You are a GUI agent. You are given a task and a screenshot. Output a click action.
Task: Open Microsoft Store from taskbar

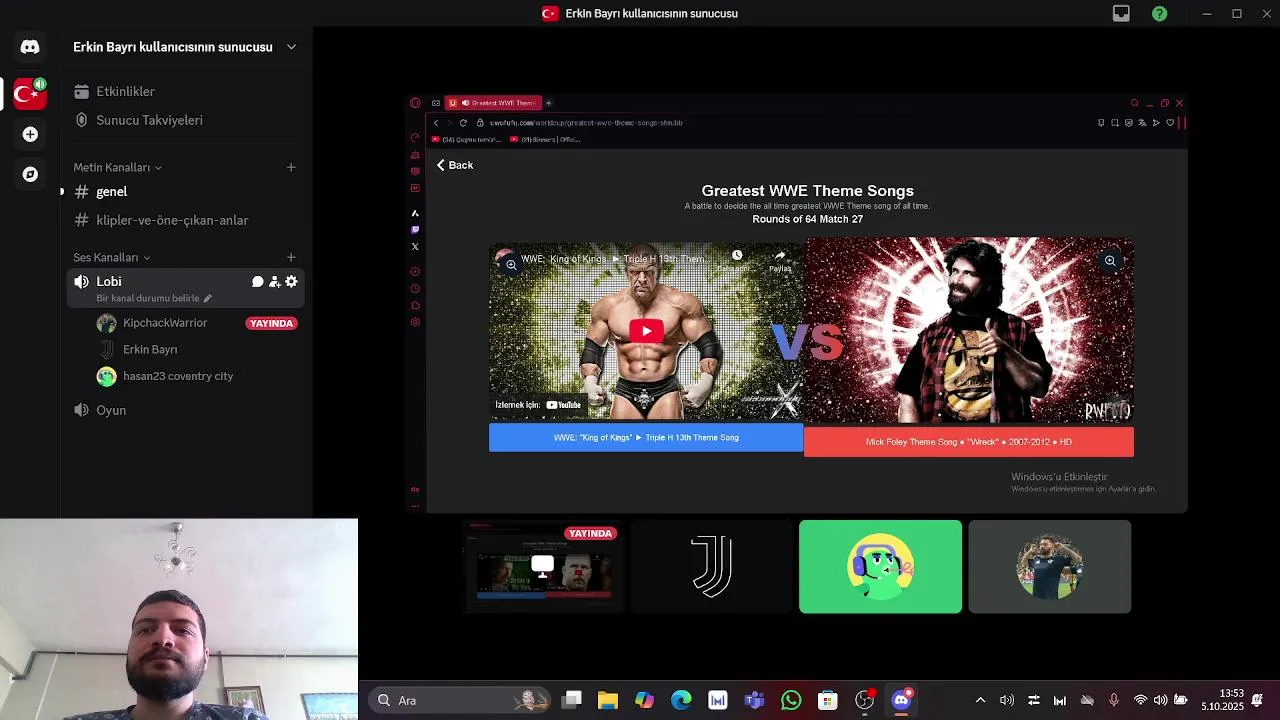click(x=827, y=700)
